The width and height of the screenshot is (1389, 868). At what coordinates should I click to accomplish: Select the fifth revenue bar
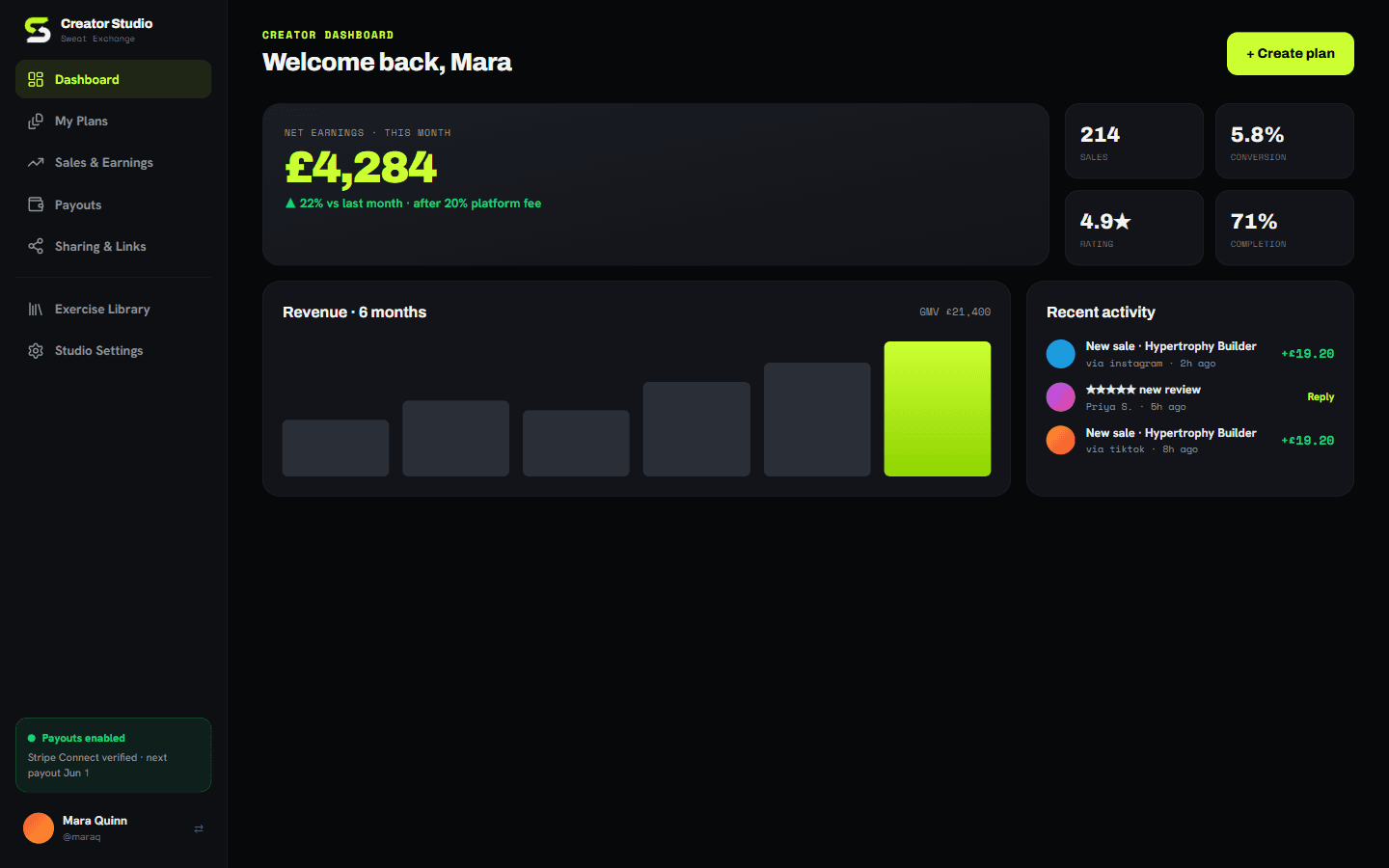coord(817,420)
